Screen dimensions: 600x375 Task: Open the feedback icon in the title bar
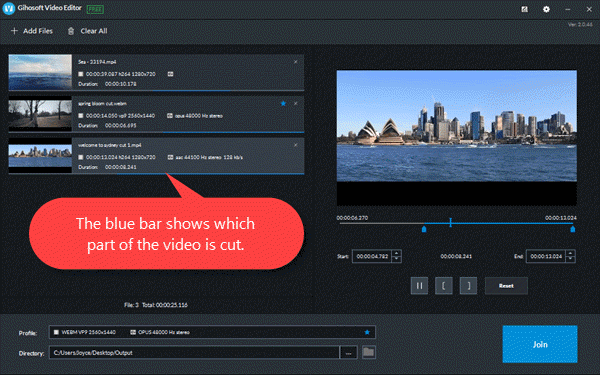pyautogui.click(x=525, y=9)
